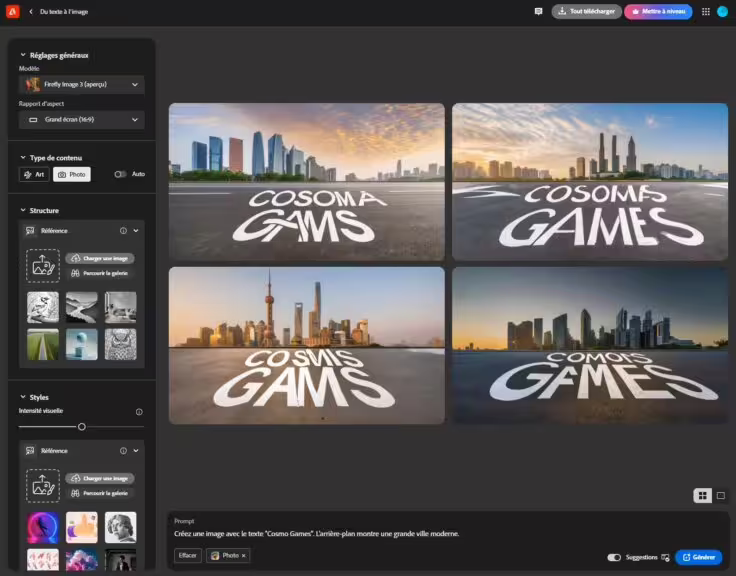The height and width of the screenshot is (576, 736).
Task: Click the Intensité visuelle slider handle
Action: pyautogui.click(x=82, y=427)
